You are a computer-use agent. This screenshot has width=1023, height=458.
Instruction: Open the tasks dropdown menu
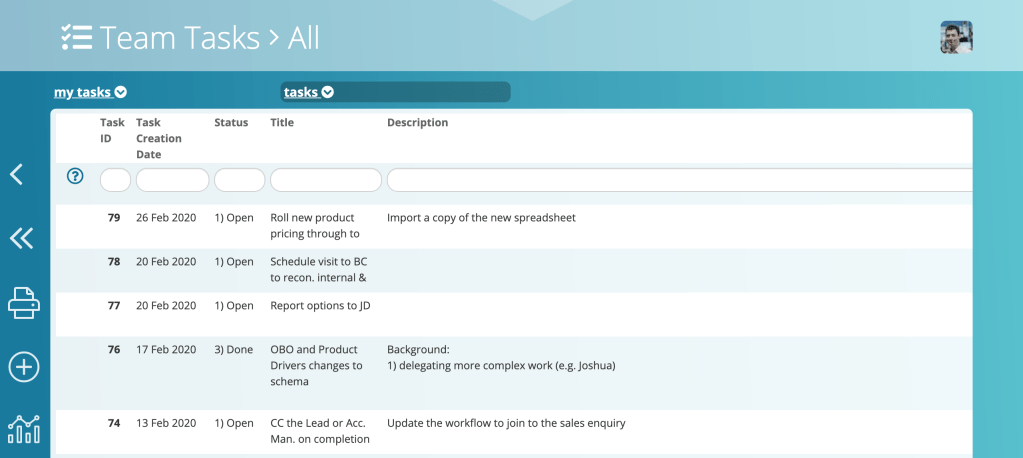point(309,92)
